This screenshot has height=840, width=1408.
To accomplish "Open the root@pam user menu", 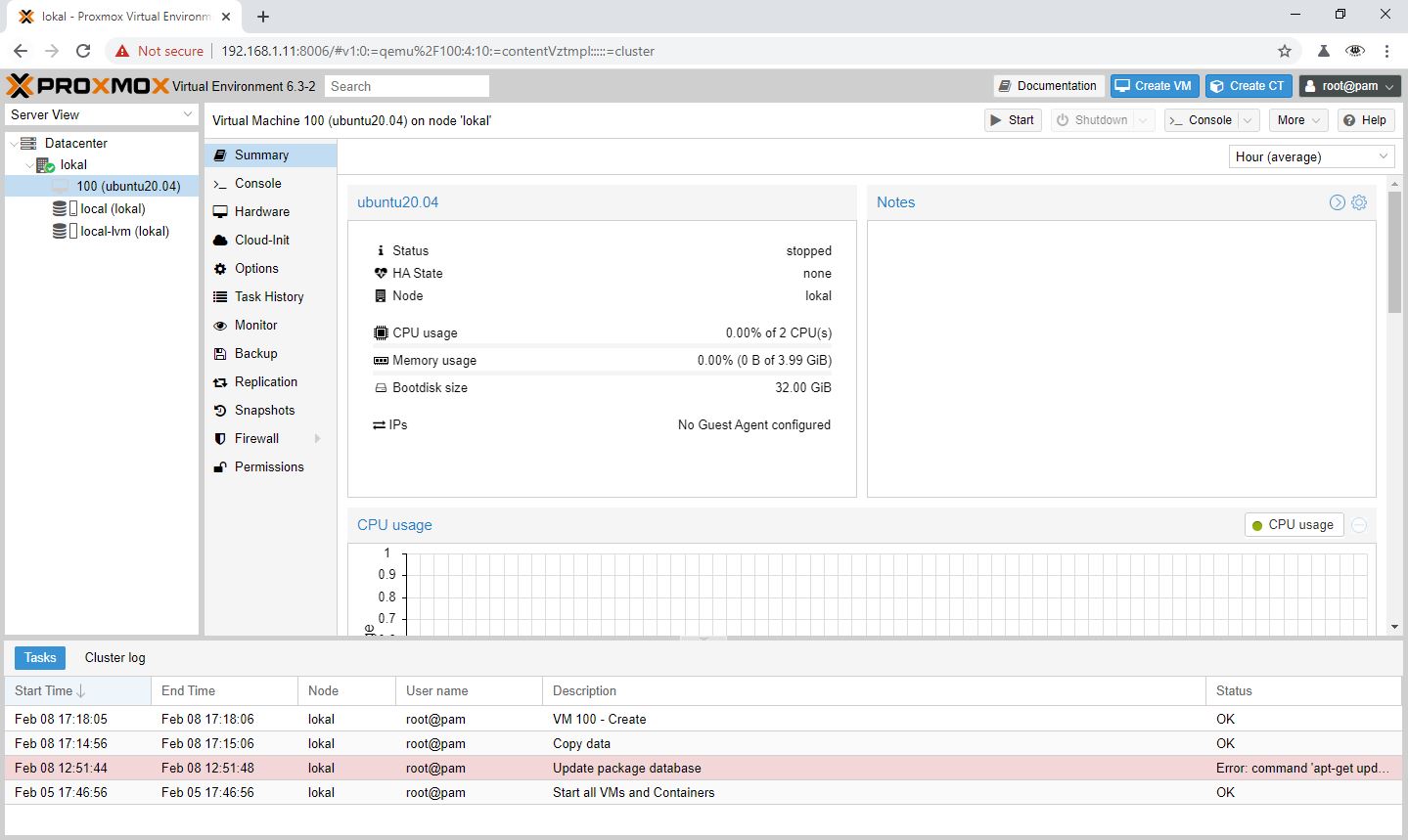I will pos(1349,86).
